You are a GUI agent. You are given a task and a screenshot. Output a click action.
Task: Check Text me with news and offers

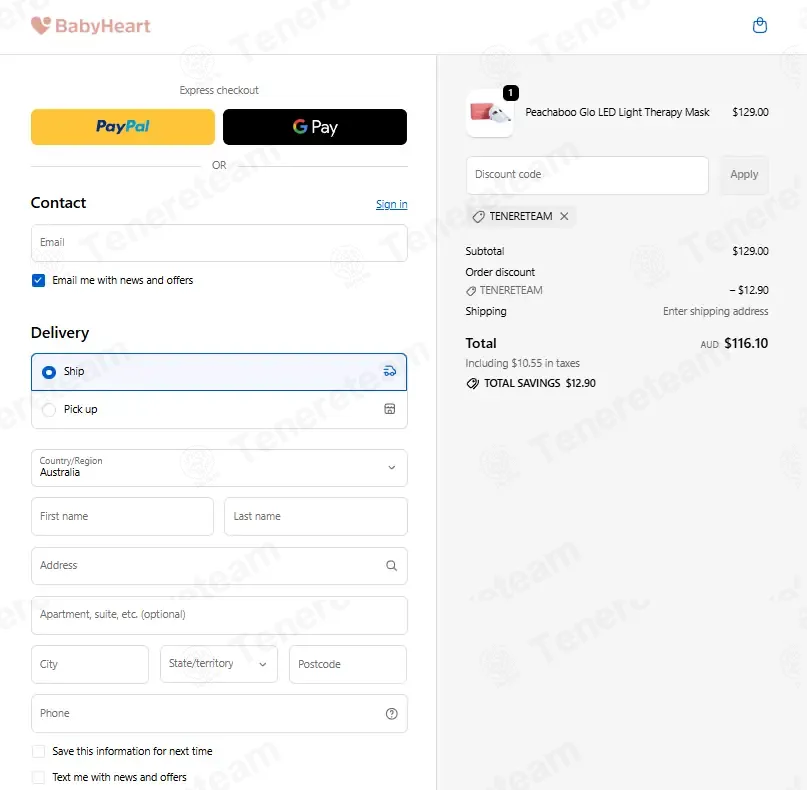point(38,777)
